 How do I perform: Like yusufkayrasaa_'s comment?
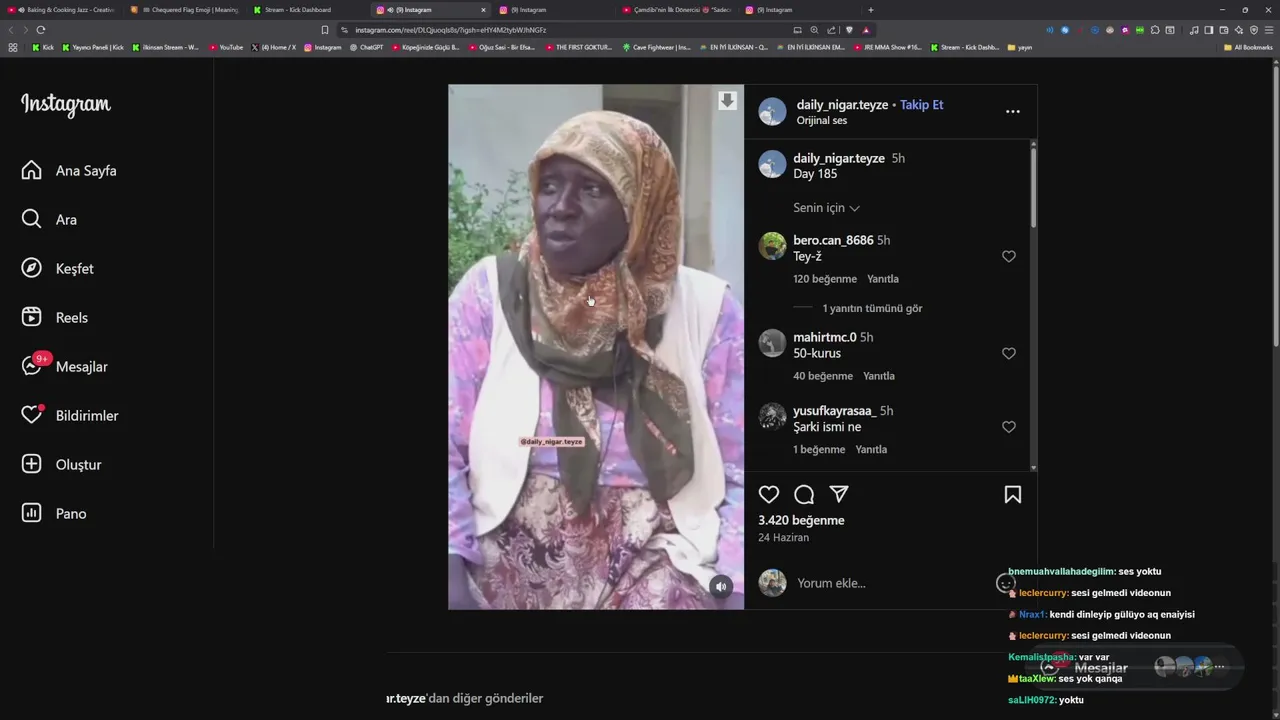pos(1009,427)
